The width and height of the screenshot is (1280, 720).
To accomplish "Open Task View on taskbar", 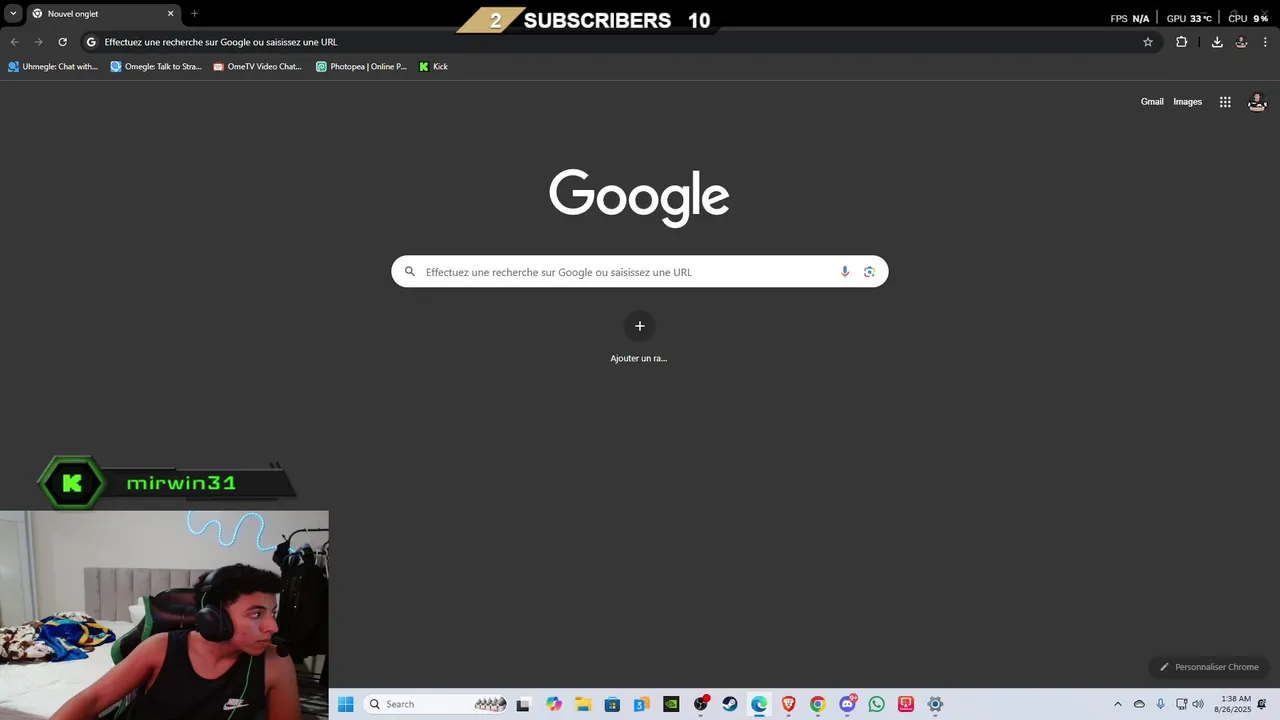I will [523, 704].
